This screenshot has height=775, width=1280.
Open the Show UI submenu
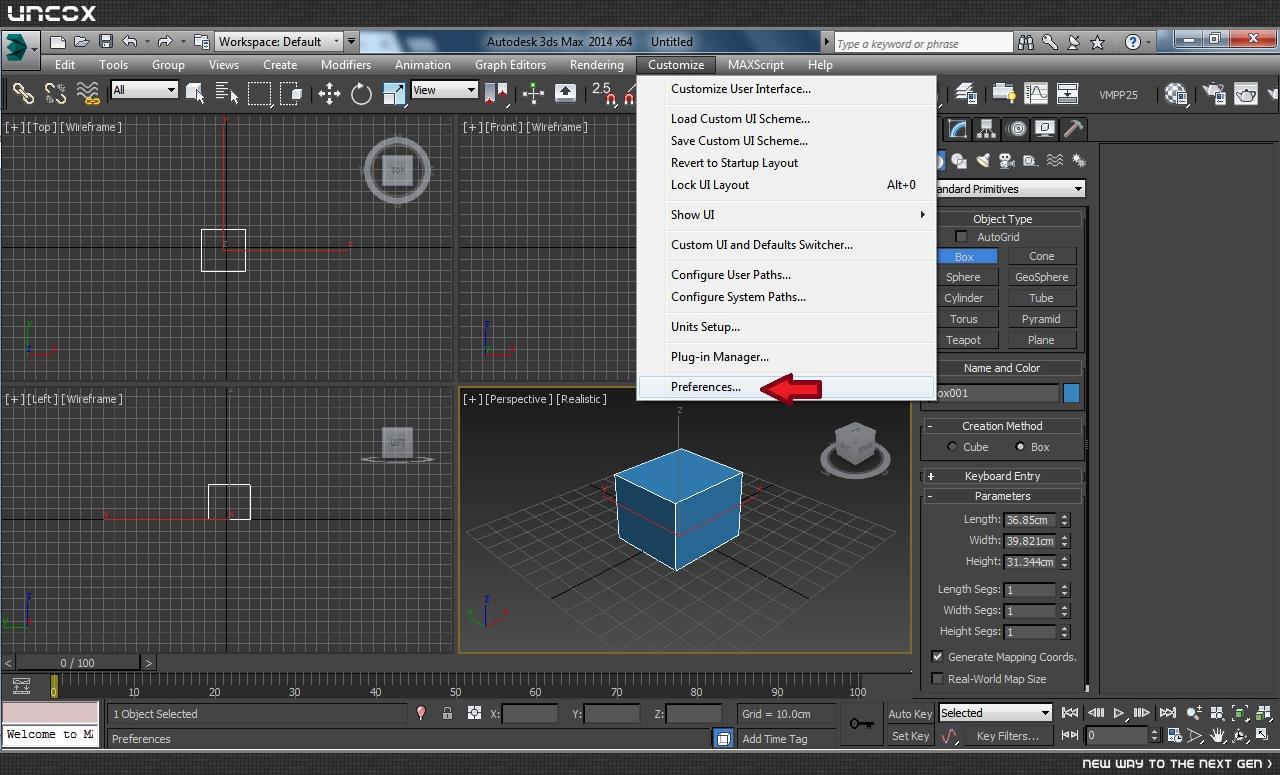[786, 215]
